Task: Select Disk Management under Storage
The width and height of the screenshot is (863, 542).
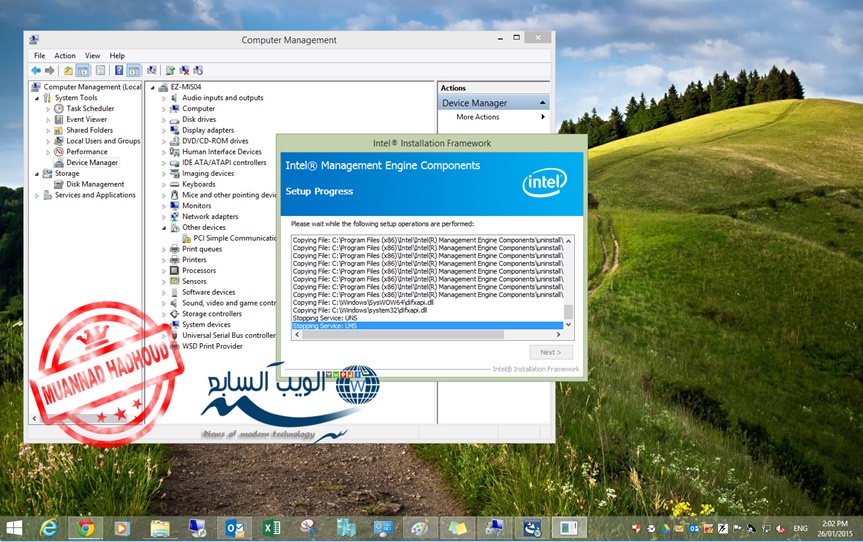Action: pos(95,184)
